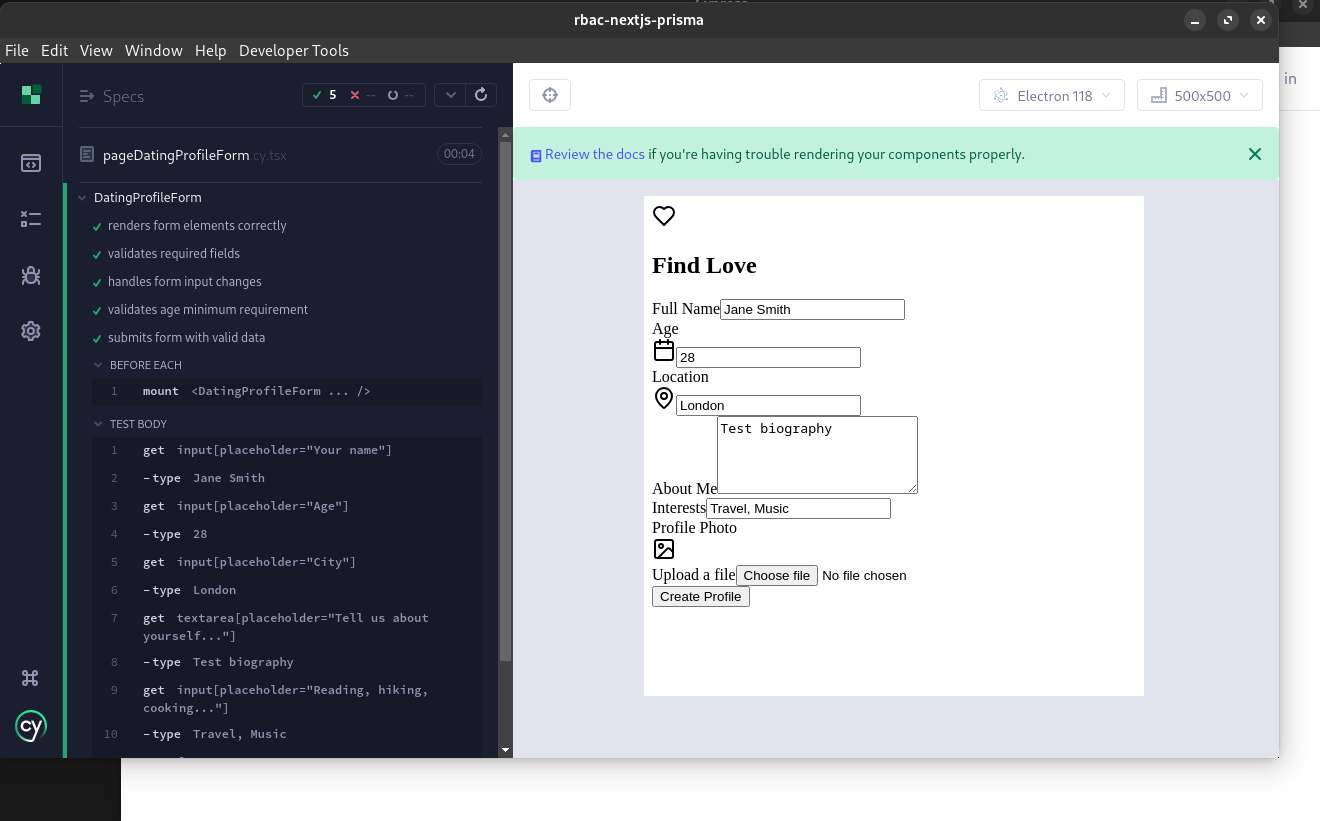Viewport: 1320px width, 821px height.
Task: Open the Window menu
Action: (154, 50)
